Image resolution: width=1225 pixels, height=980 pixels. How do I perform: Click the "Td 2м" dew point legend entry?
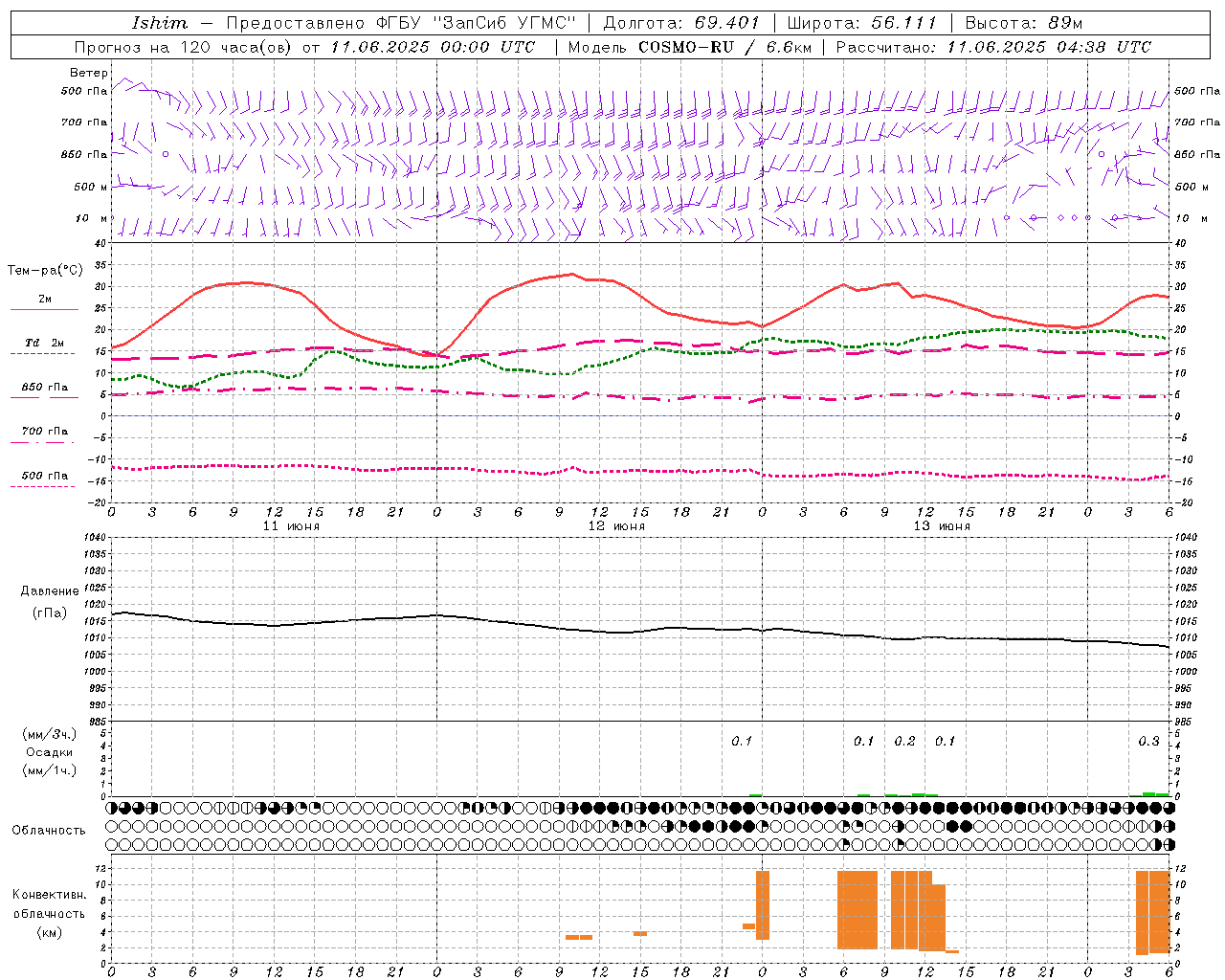(x=44, y=343)
